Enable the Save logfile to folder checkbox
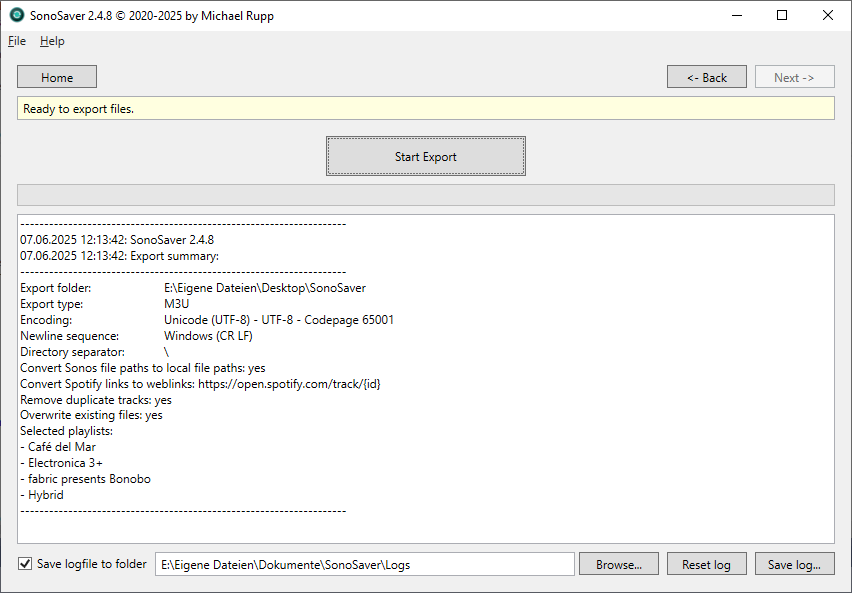This screenshot has width=852, height=593. tap(24, 563)
